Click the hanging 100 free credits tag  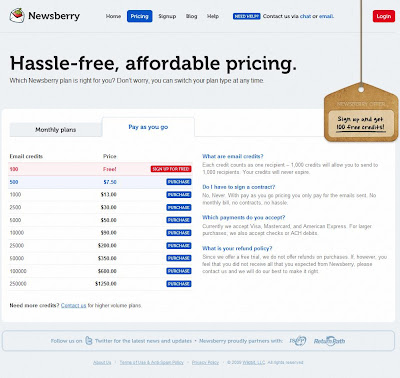[x=361, y=113]
